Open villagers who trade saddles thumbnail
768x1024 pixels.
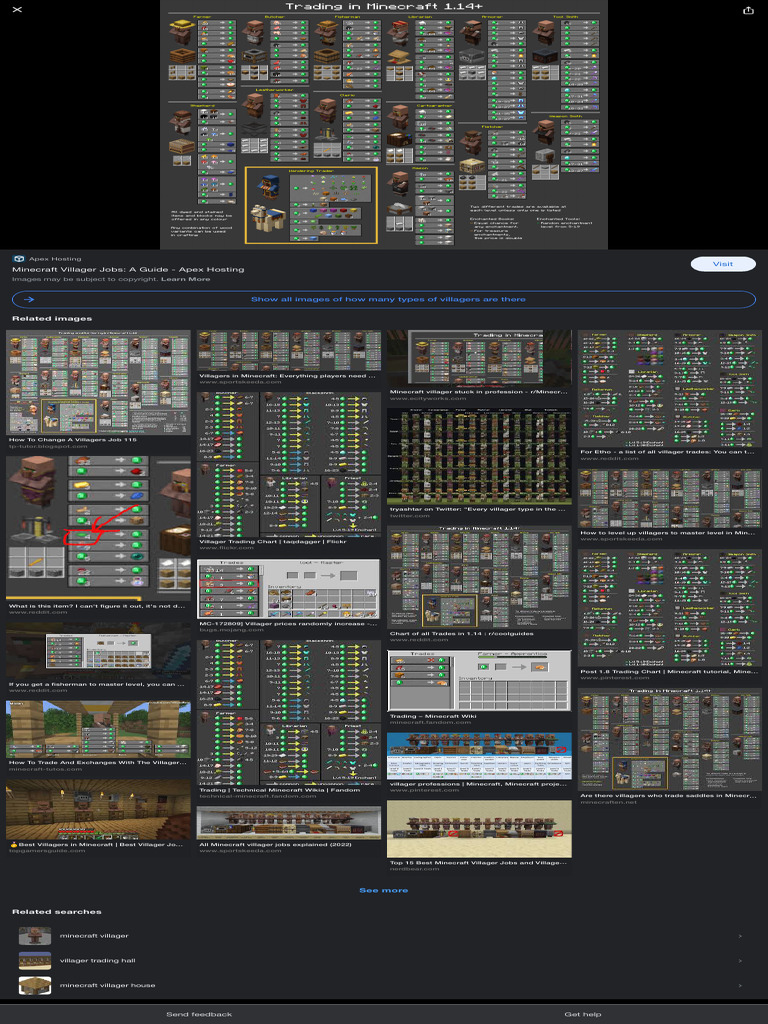[669, 739]
